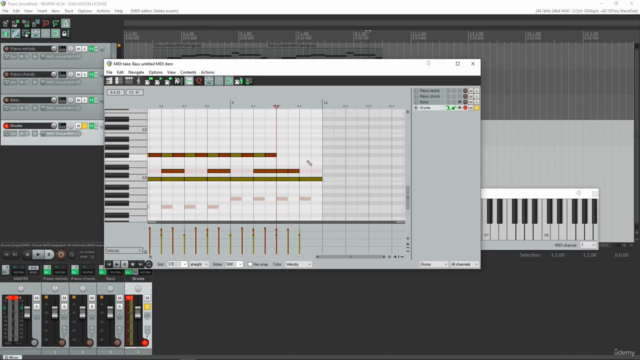Click the Quantize icon in MIDI editor toolbar
This screenshot has width=640, height=360.
(199, 81)
